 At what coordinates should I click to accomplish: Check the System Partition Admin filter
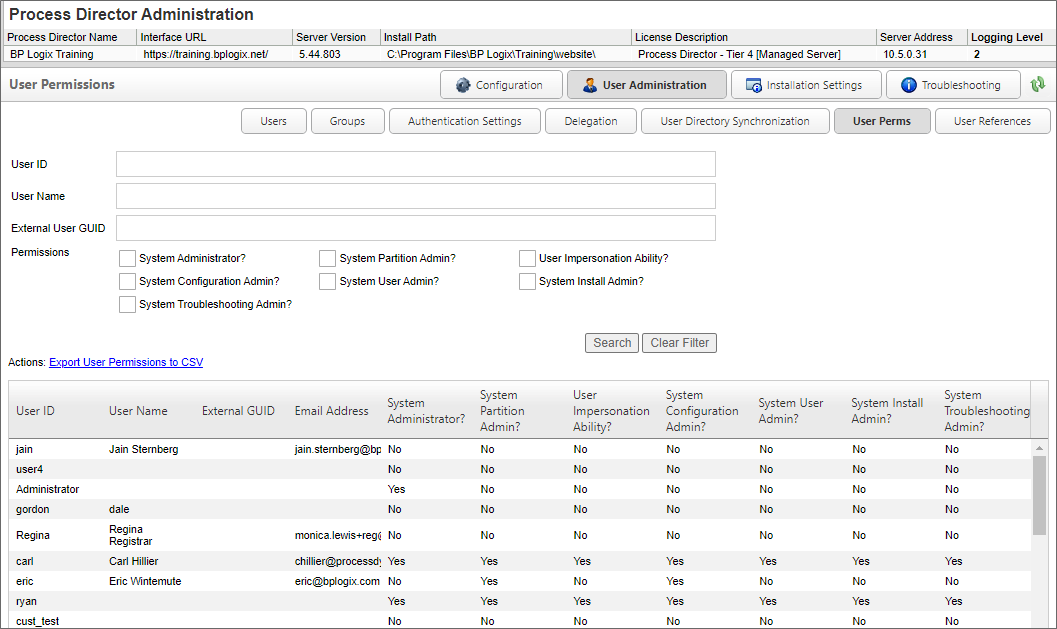(327, 258)
